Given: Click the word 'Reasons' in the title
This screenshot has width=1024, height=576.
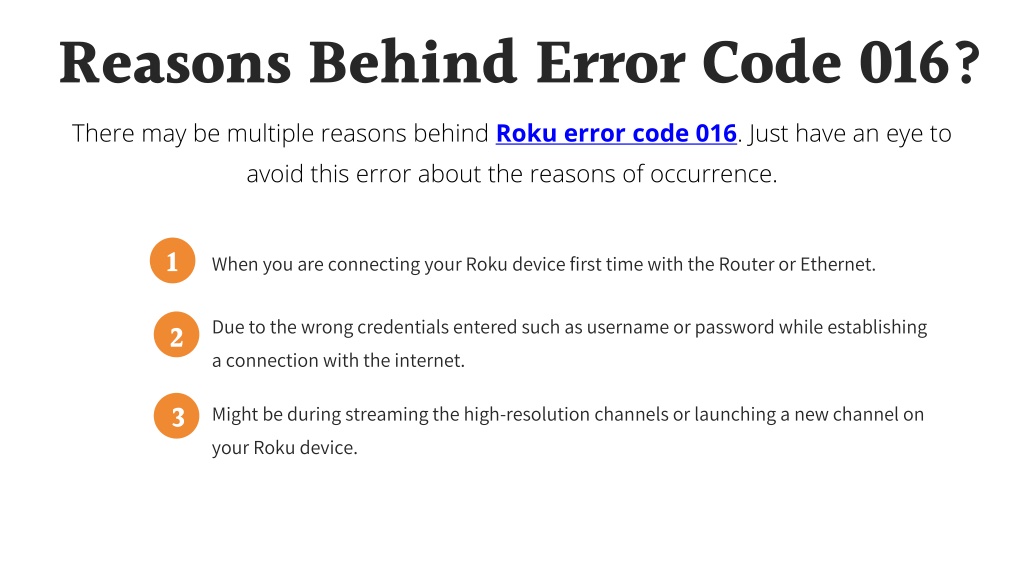Looking at the screenshot, I should click(174, 63).
